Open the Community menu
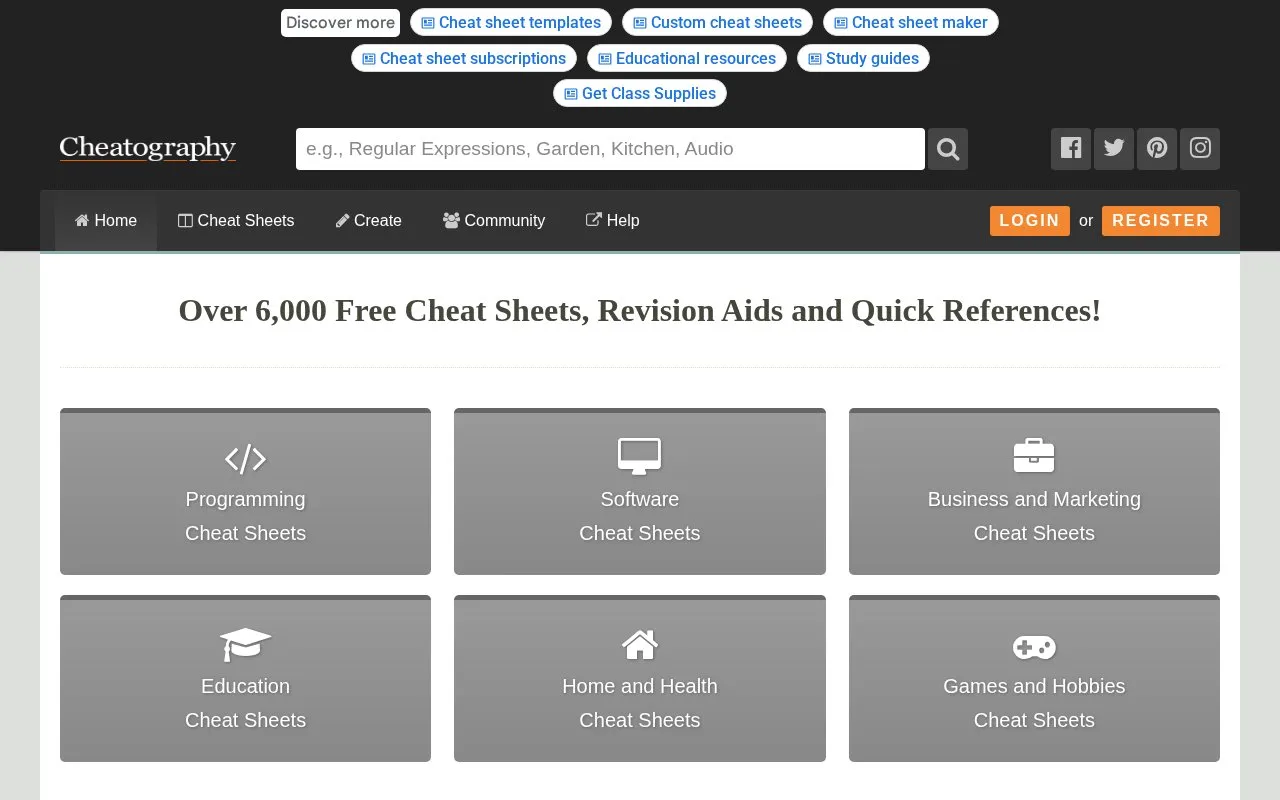 [x=494, y=221]
